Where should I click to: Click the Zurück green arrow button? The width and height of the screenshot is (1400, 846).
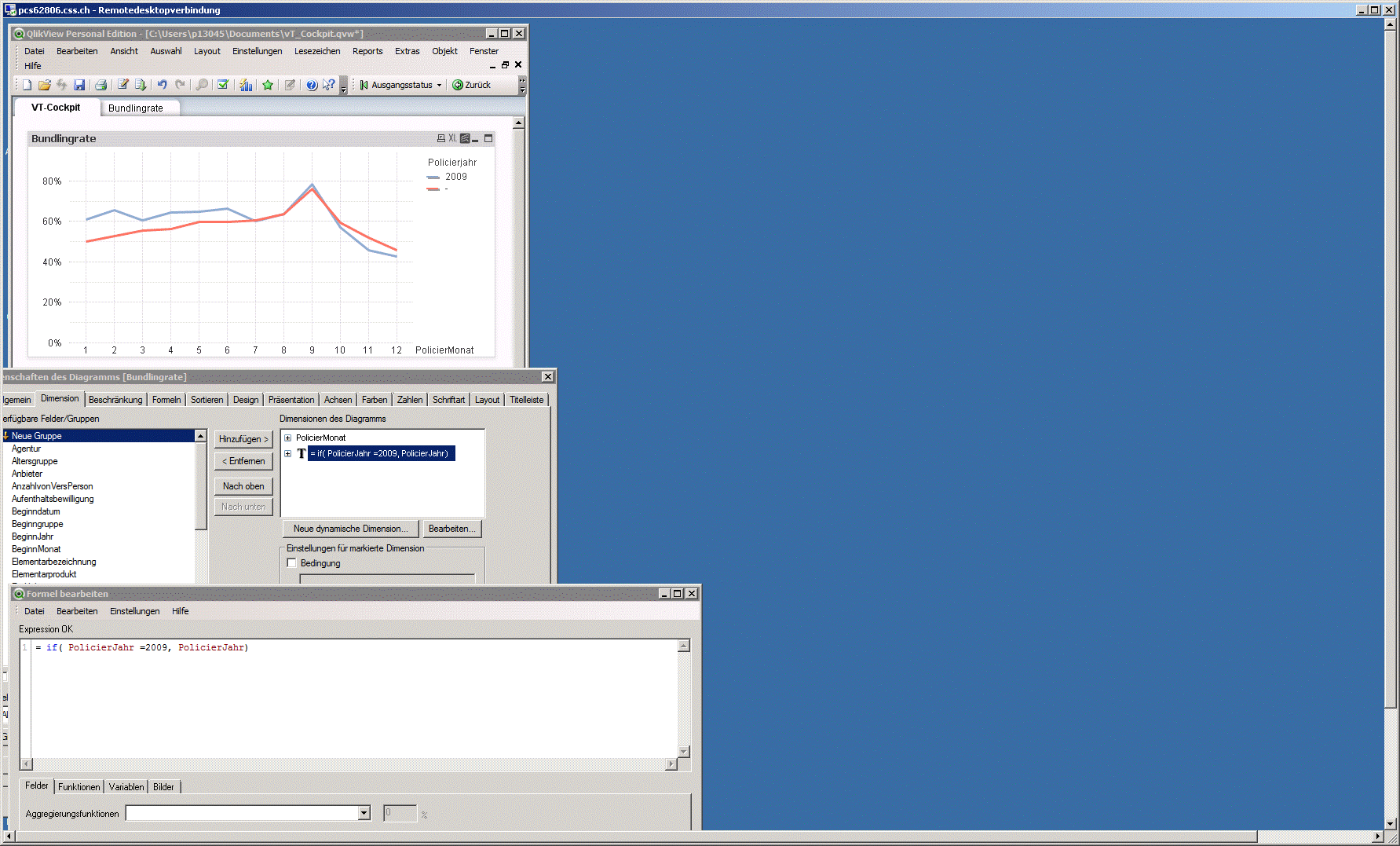click(471, 85)
